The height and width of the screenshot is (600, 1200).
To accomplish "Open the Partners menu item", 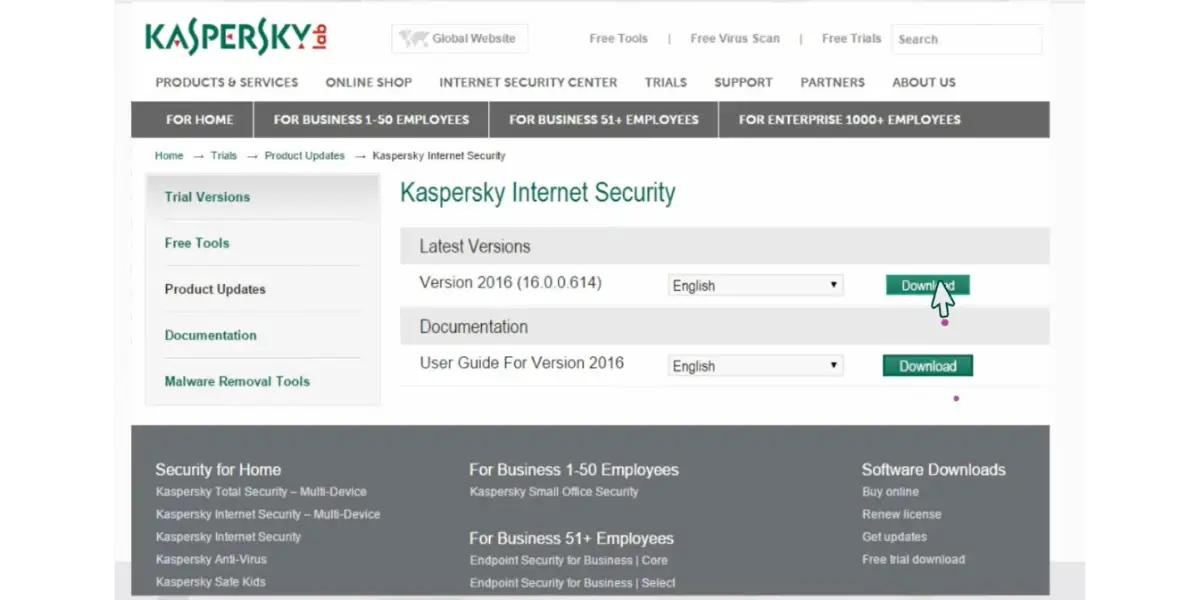I will point(832,82).
